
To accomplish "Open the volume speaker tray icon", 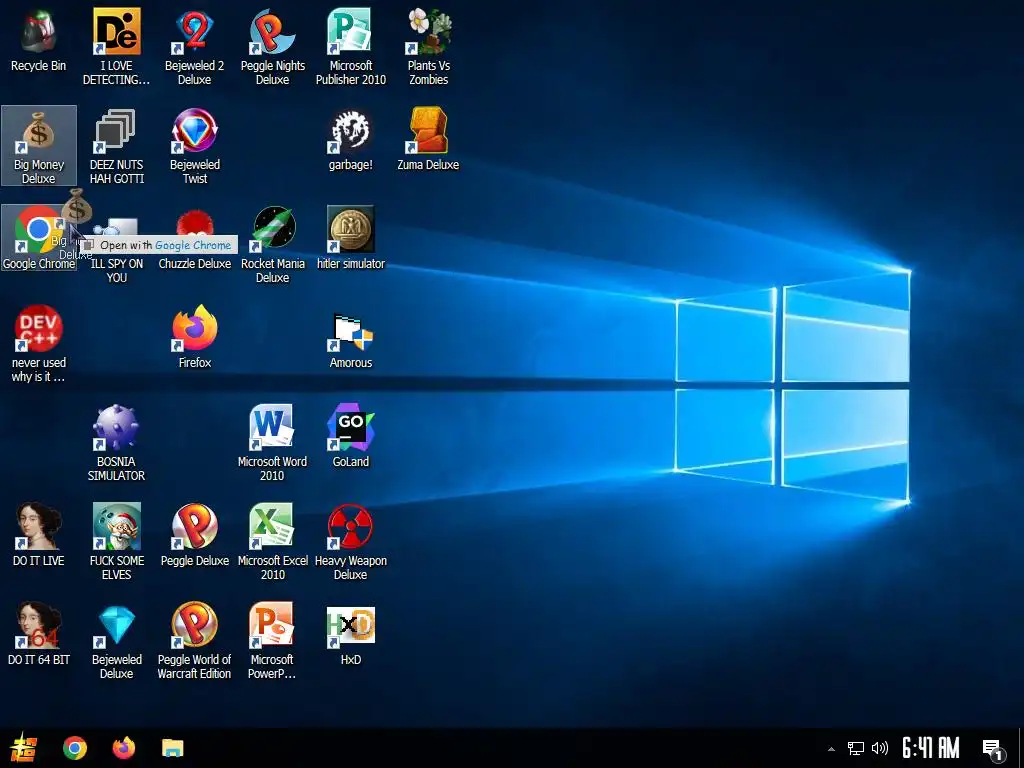I will point(880,748).
